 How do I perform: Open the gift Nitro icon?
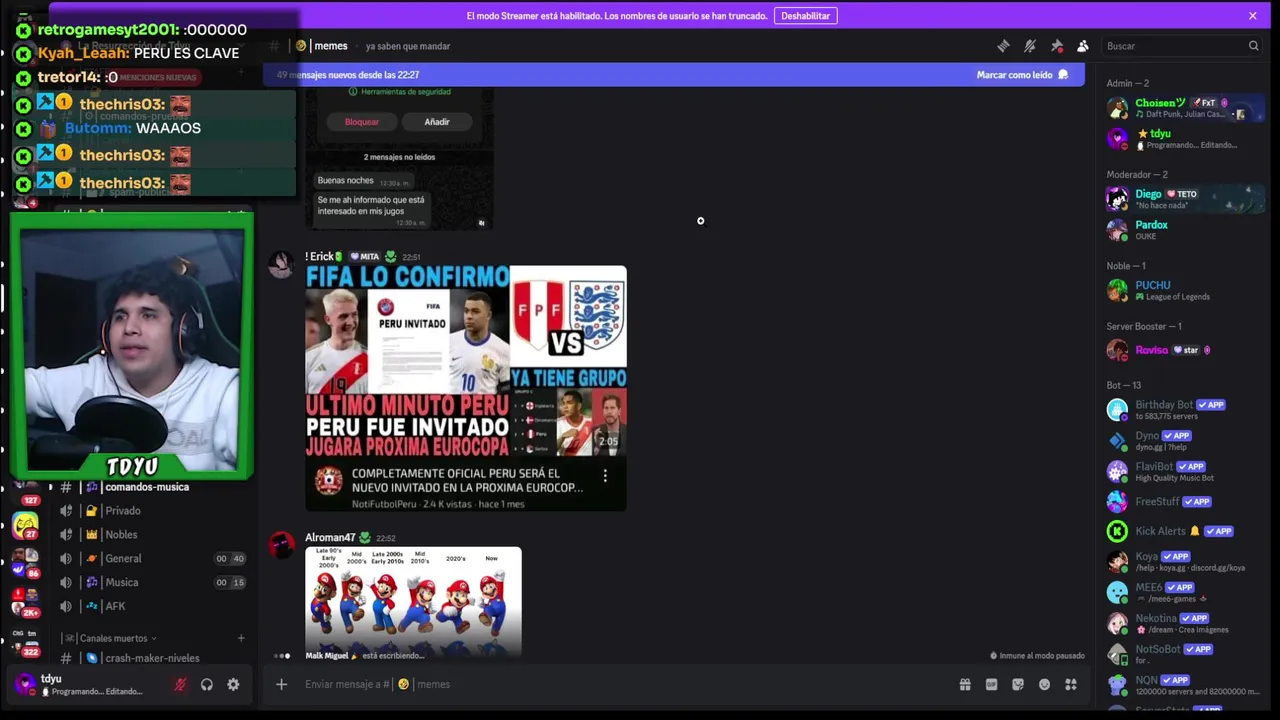[965, 684]
